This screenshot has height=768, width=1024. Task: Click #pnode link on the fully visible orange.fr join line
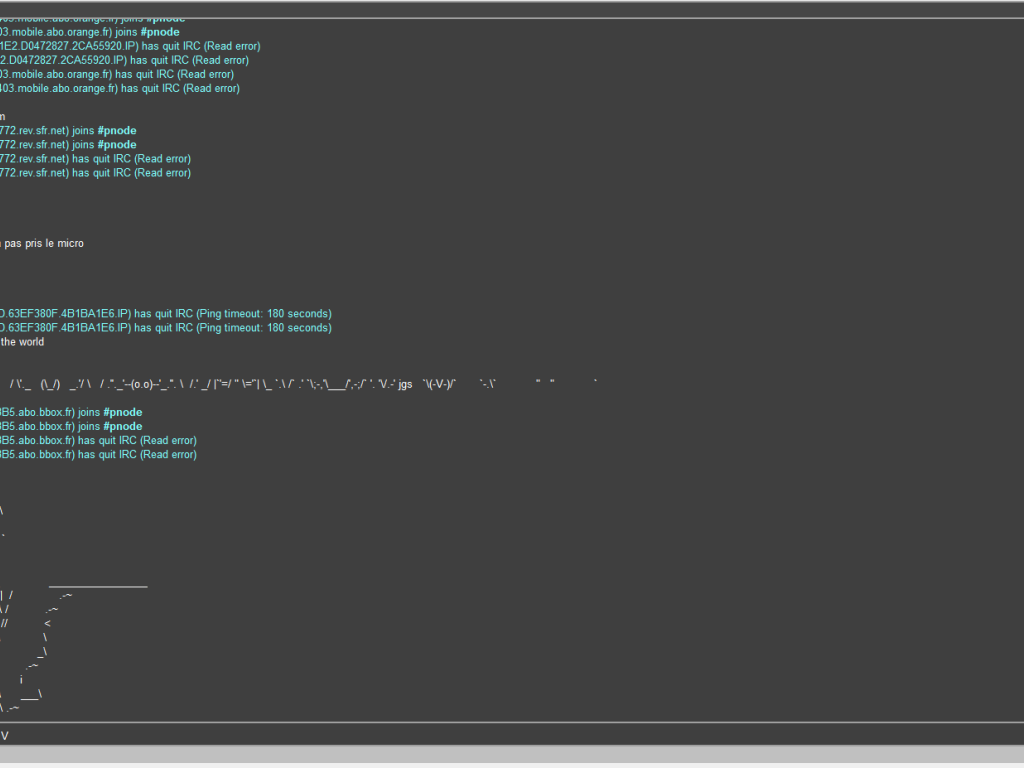pos(160,32)
